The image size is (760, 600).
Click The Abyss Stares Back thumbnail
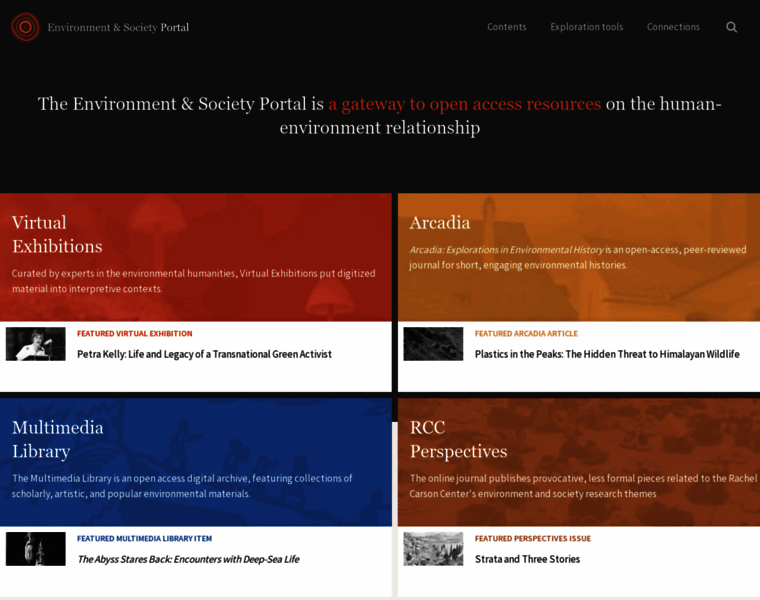35,549
